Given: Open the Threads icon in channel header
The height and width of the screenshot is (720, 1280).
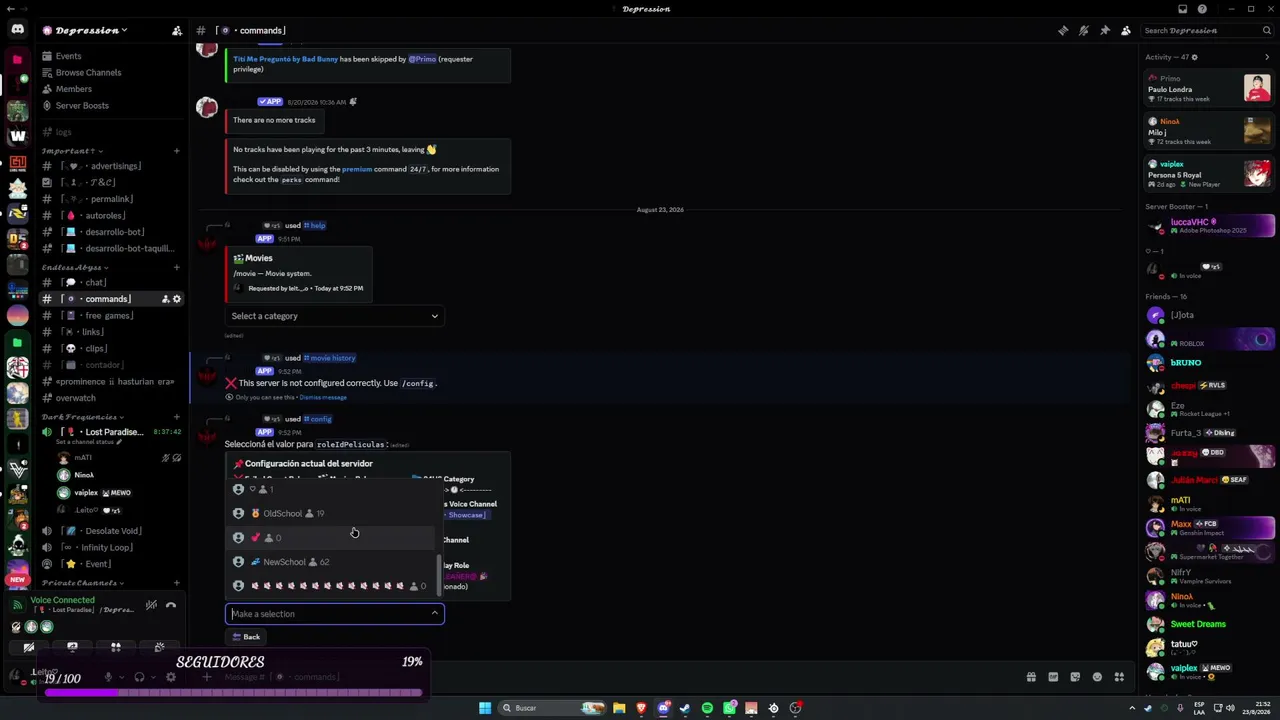Looking at the screenshot, I should coord(1063,30).
